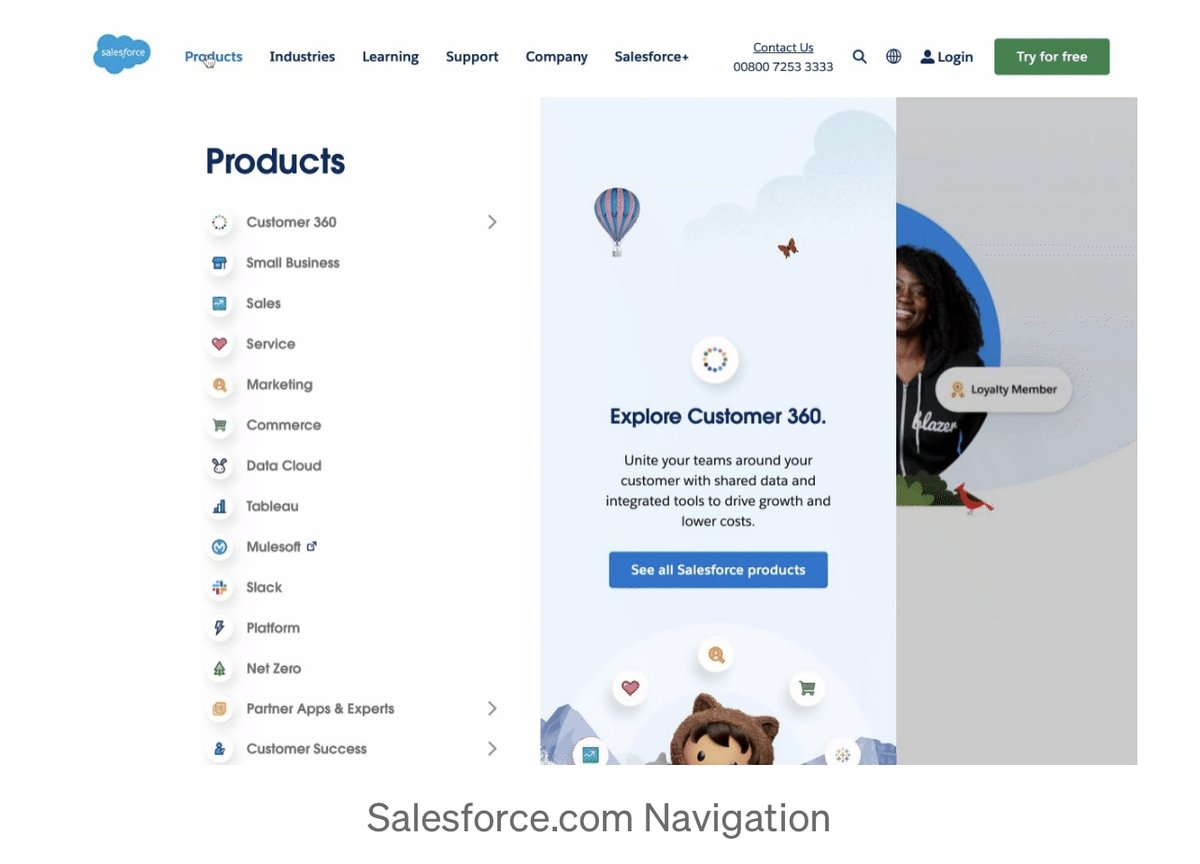Open the Contact Us link
The width and height of the screenshot is (1200, 864).
tap(783, 47)
